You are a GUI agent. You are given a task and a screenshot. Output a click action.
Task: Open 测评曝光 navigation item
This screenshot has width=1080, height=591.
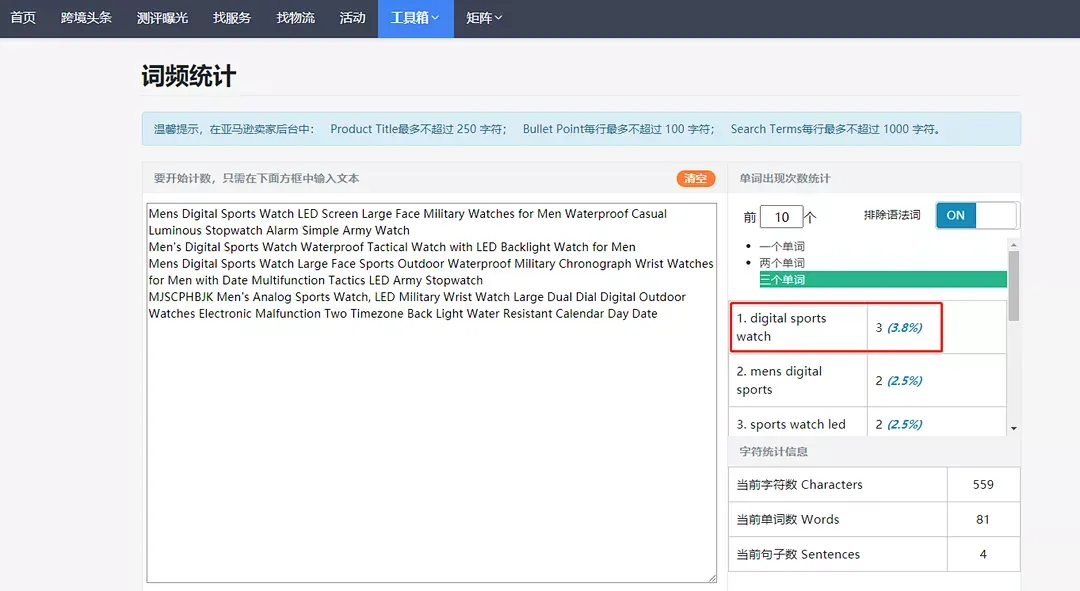[162, 19]
